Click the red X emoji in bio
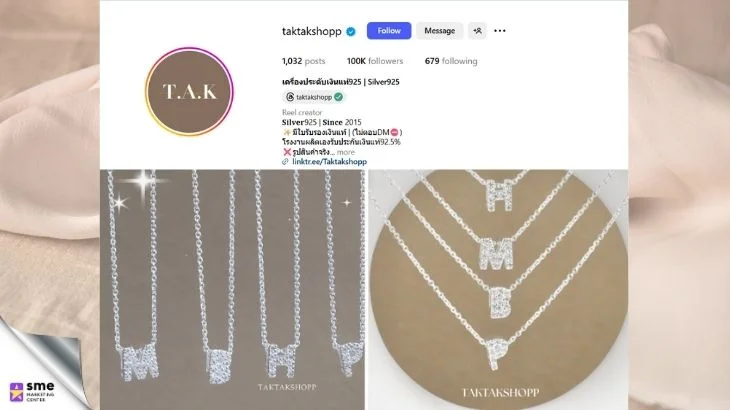Viewport: 730px width, 410px height. [x=287, y=152]
